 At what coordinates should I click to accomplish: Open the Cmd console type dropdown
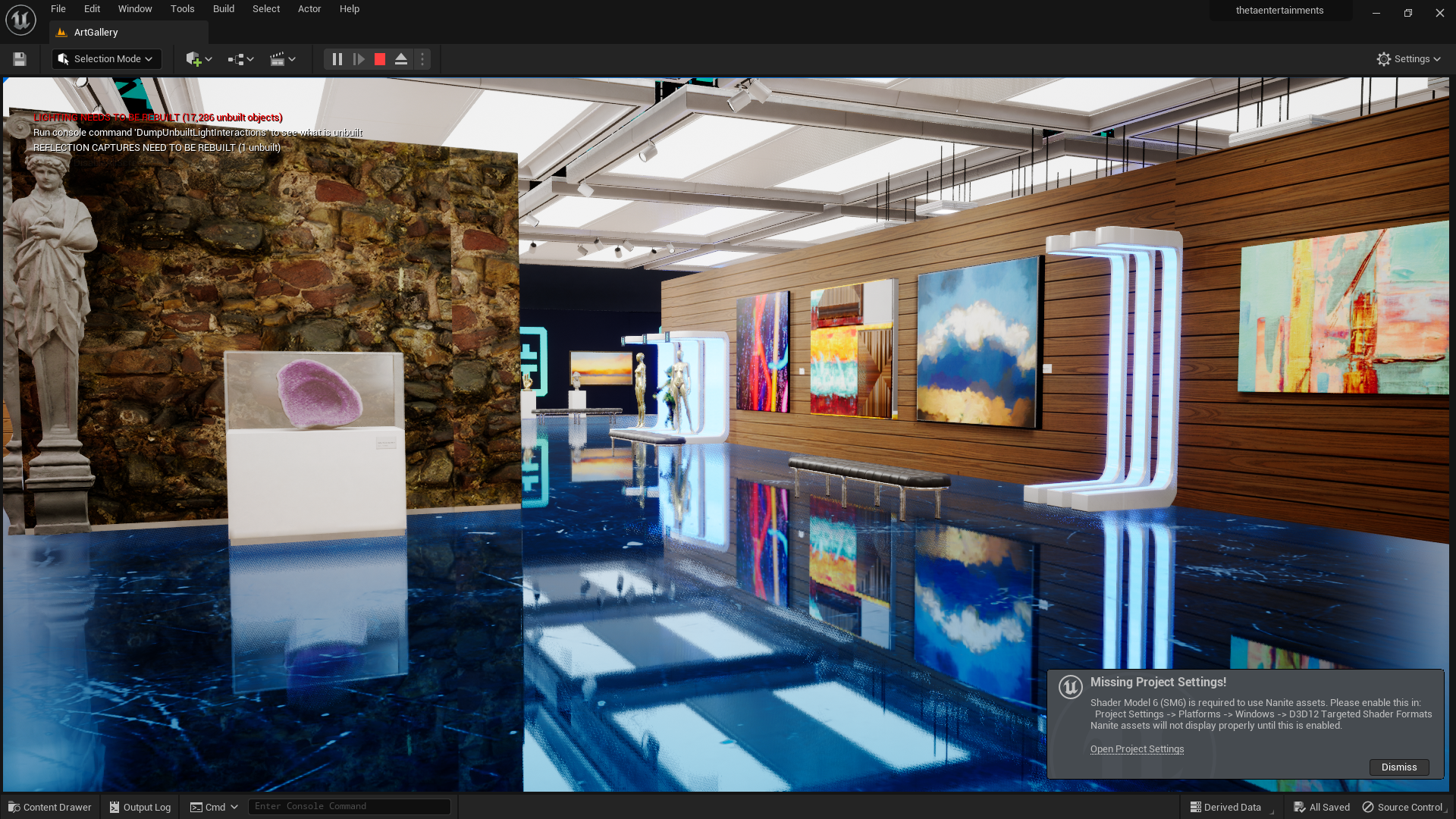pos(215,807)
